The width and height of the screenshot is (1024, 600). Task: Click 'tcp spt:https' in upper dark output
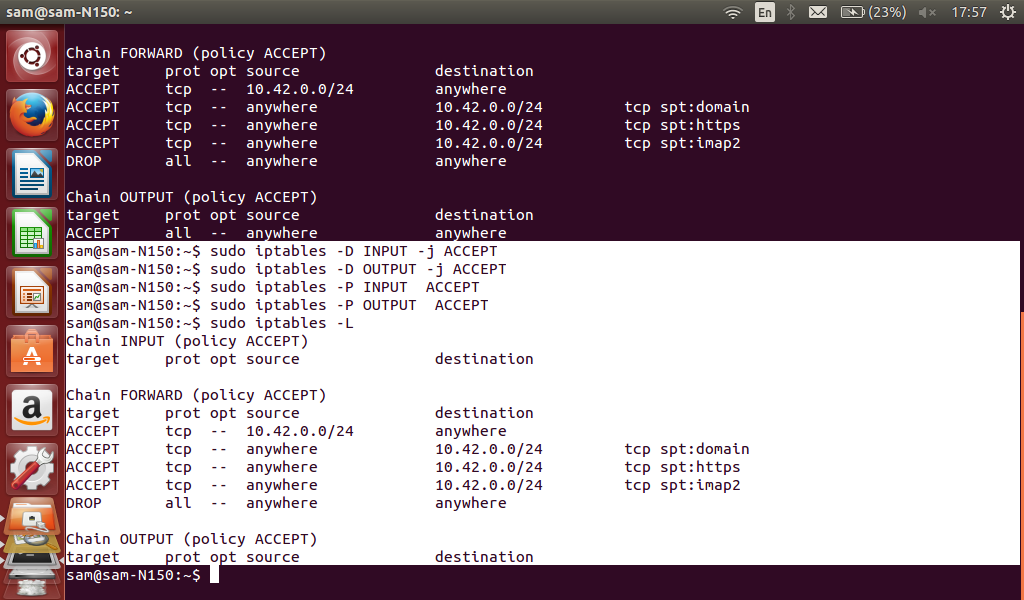(682, 125)
